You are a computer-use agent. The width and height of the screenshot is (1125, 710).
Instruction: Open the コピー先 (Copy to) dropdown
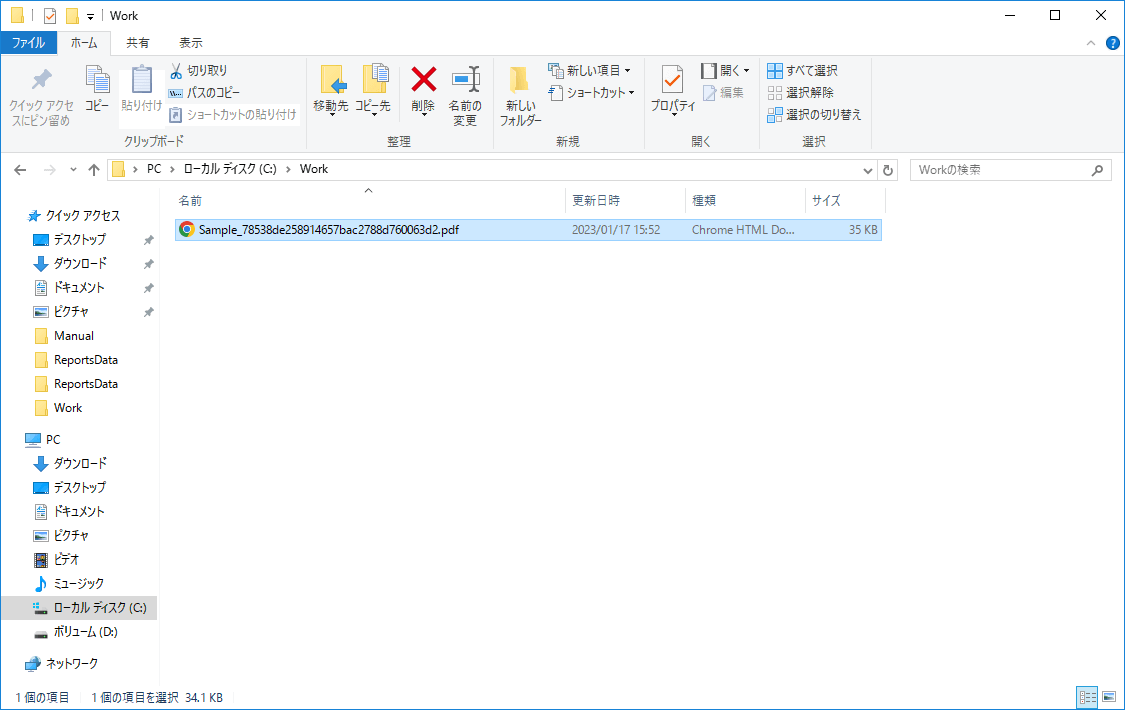pos(373,91)
